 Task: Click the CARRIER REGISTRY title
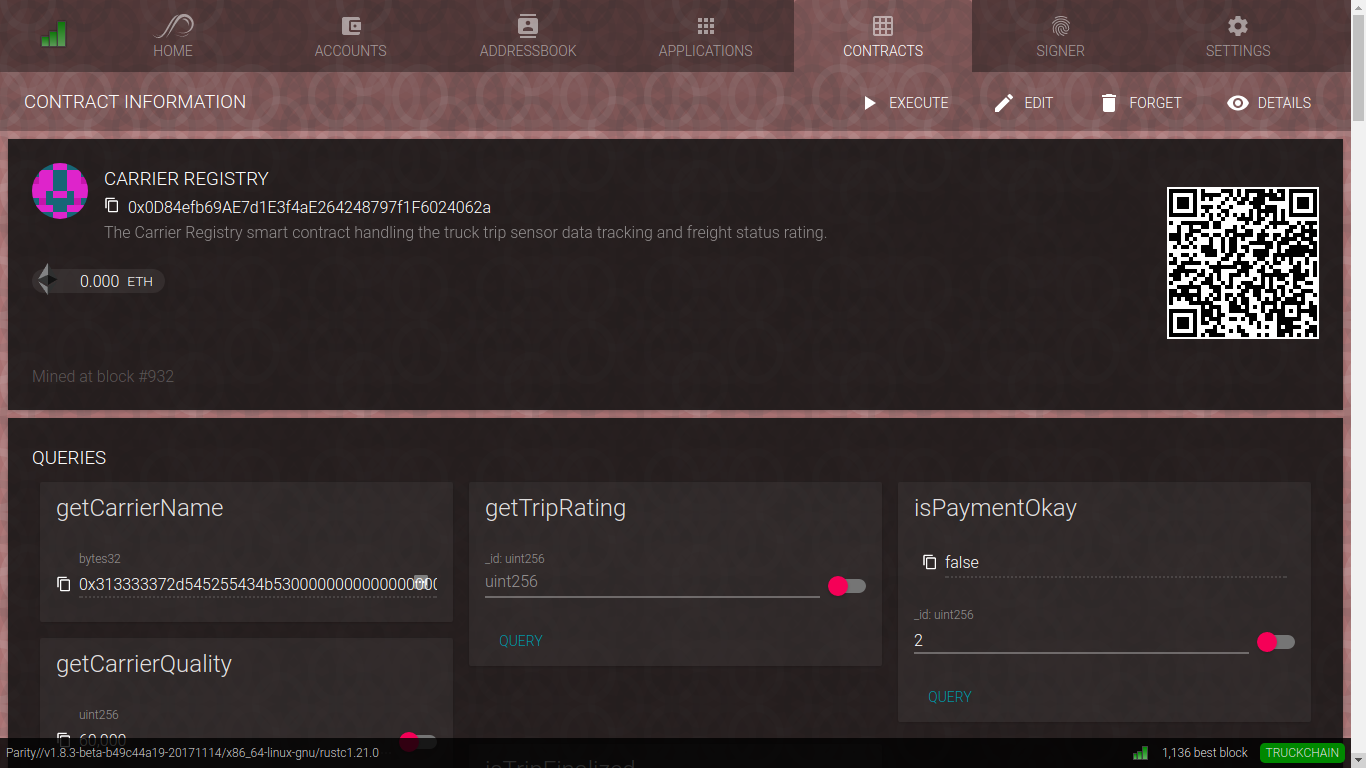point(186,179)
